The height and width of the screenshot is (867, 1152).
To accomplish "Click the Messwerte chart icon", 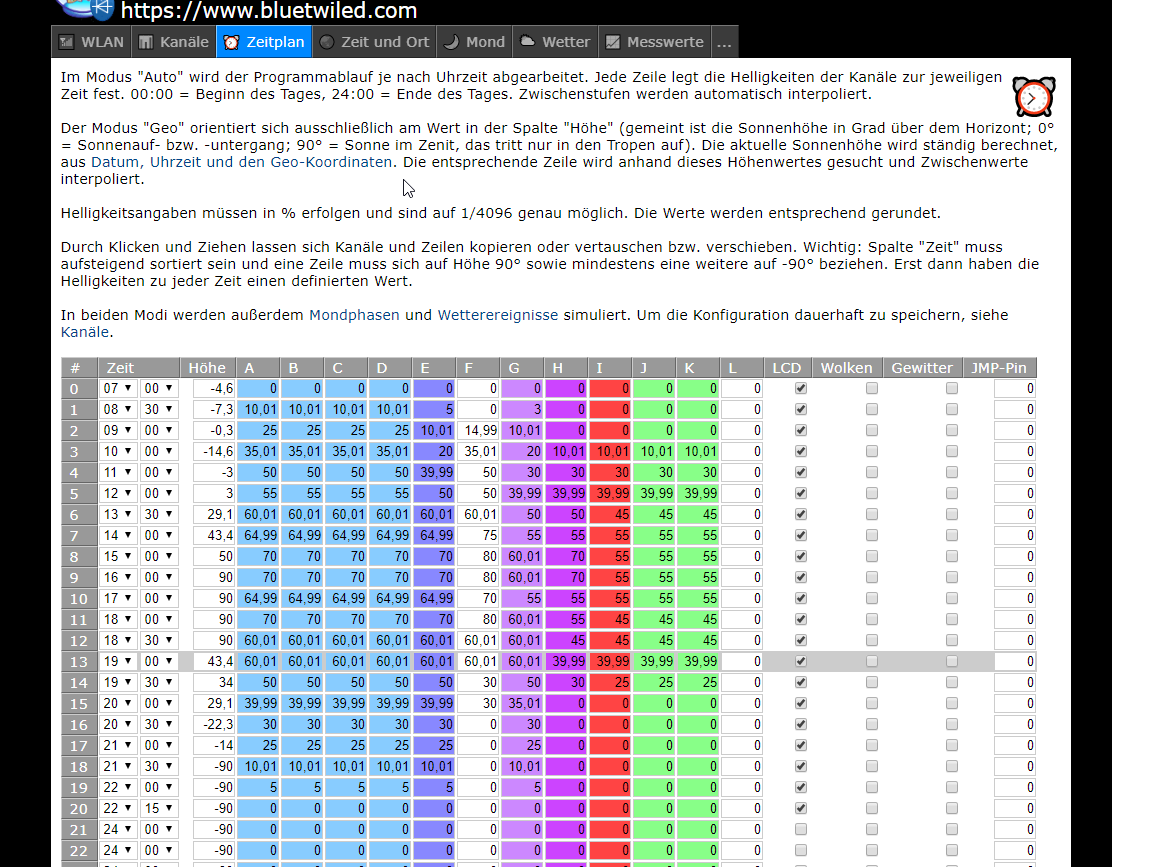I will (613, 42).
